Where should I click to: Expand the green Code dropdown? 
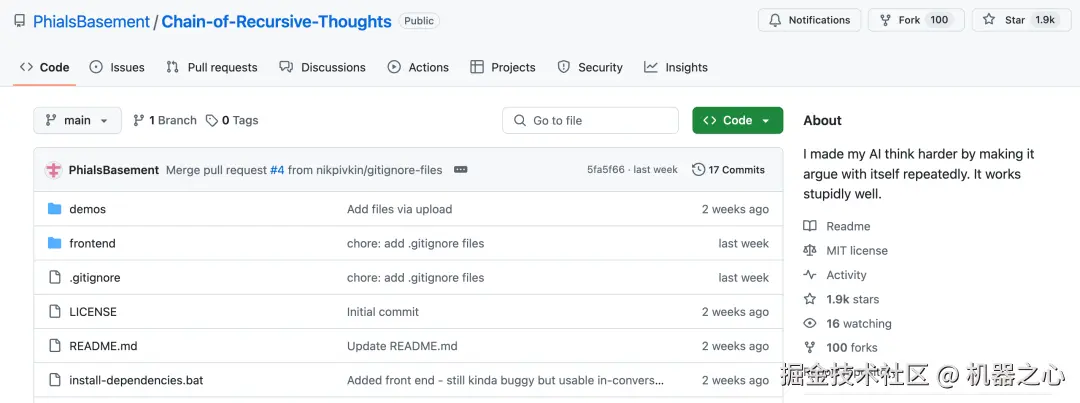tap(737, 120)
